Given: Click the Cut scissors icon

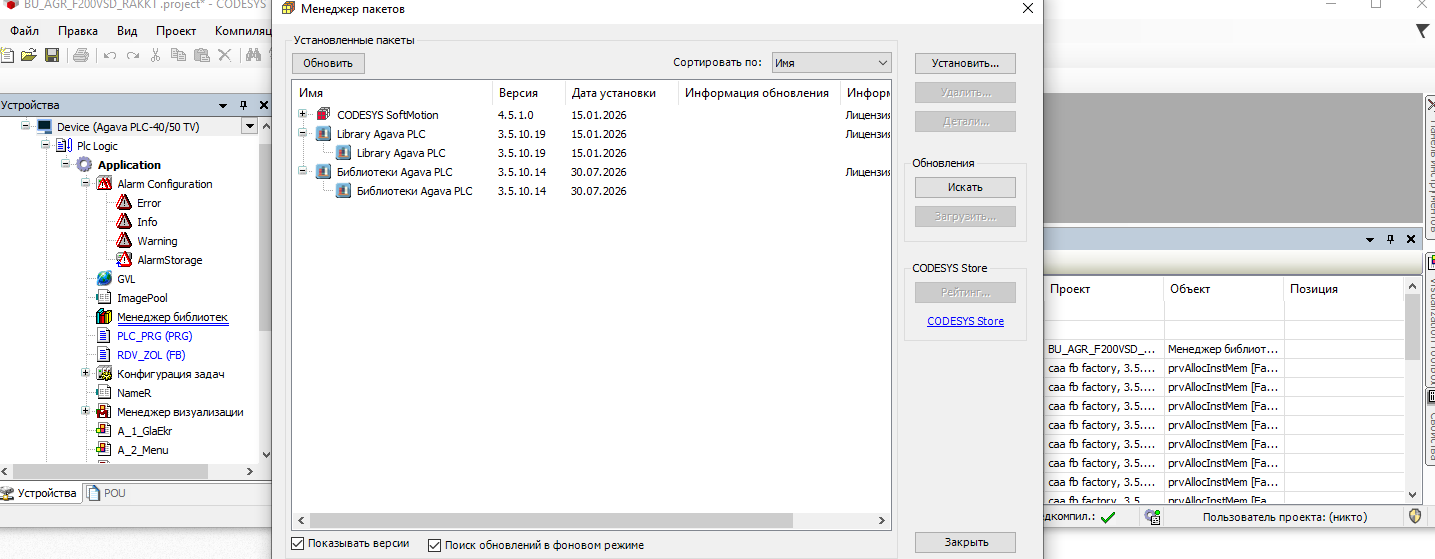Looking at the screenshot, I should 156,54.
